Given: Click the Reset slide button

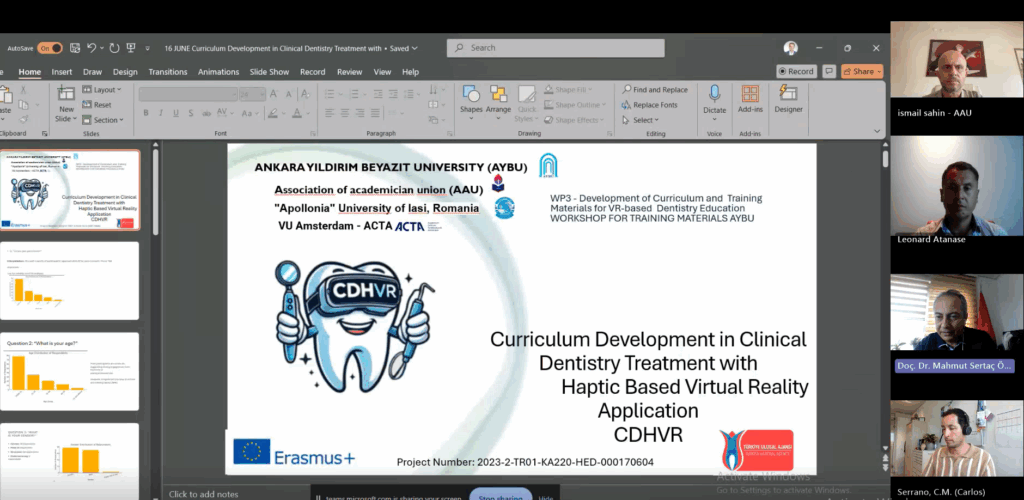Looking at the screenshot, I should pos(97,104).
